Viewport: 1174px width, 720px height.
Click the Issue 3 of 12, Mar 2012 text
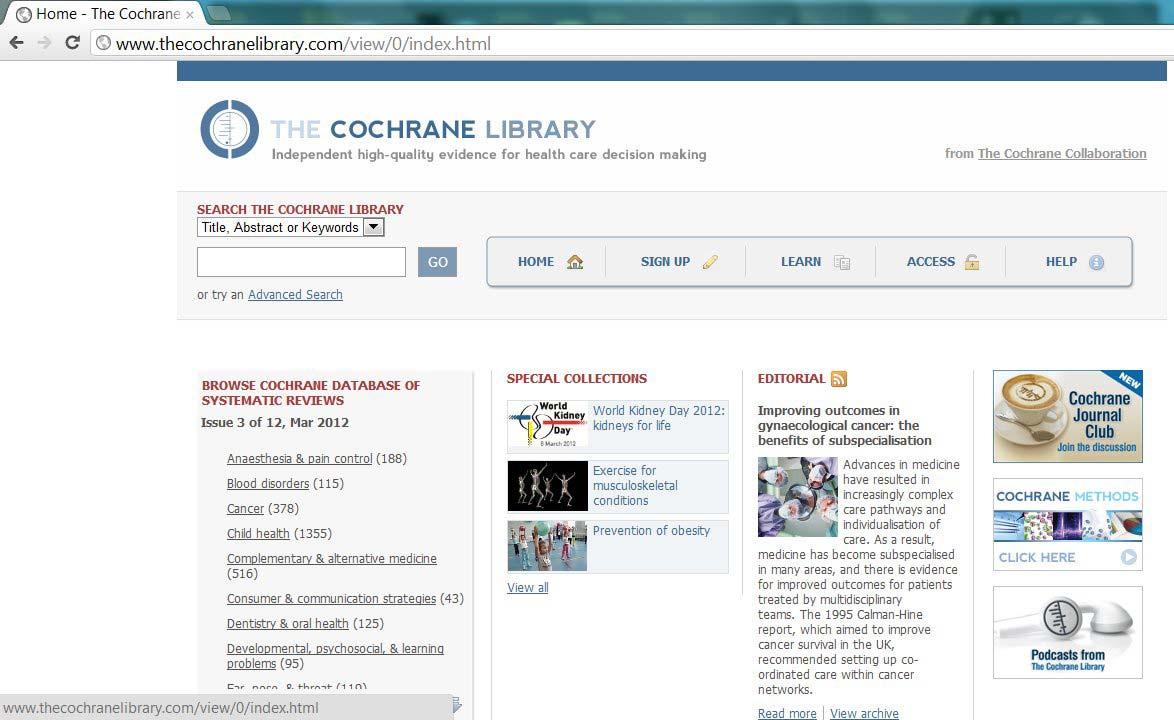click(x=275, y=423)
